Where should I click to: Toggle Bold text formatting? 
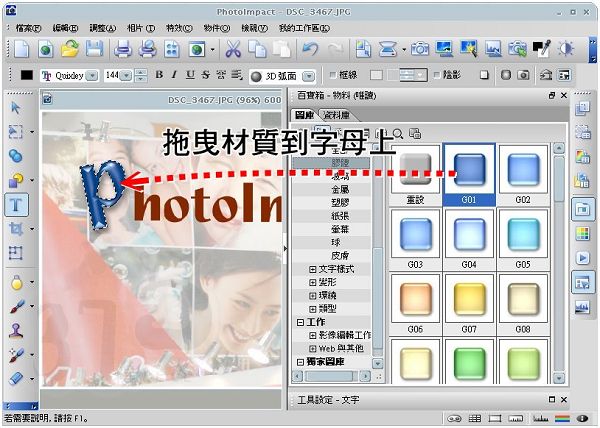pyautogui.click(x=159, y=75)
